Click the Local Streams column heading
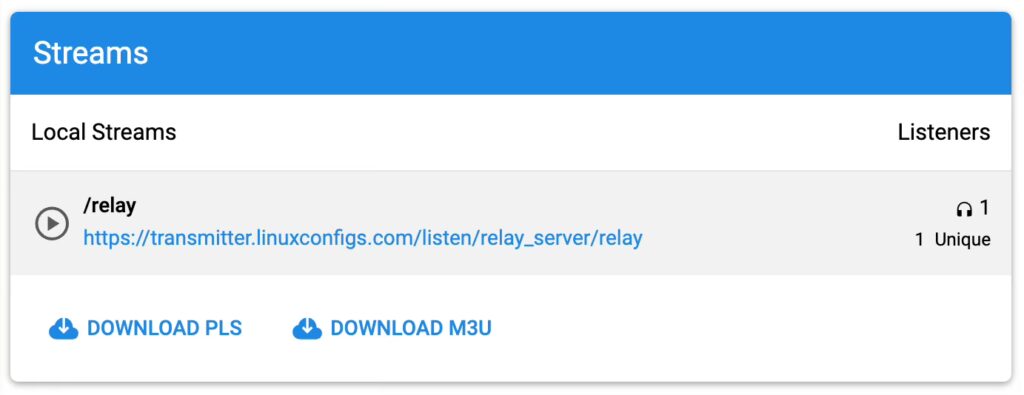 (x=104, y=133)
